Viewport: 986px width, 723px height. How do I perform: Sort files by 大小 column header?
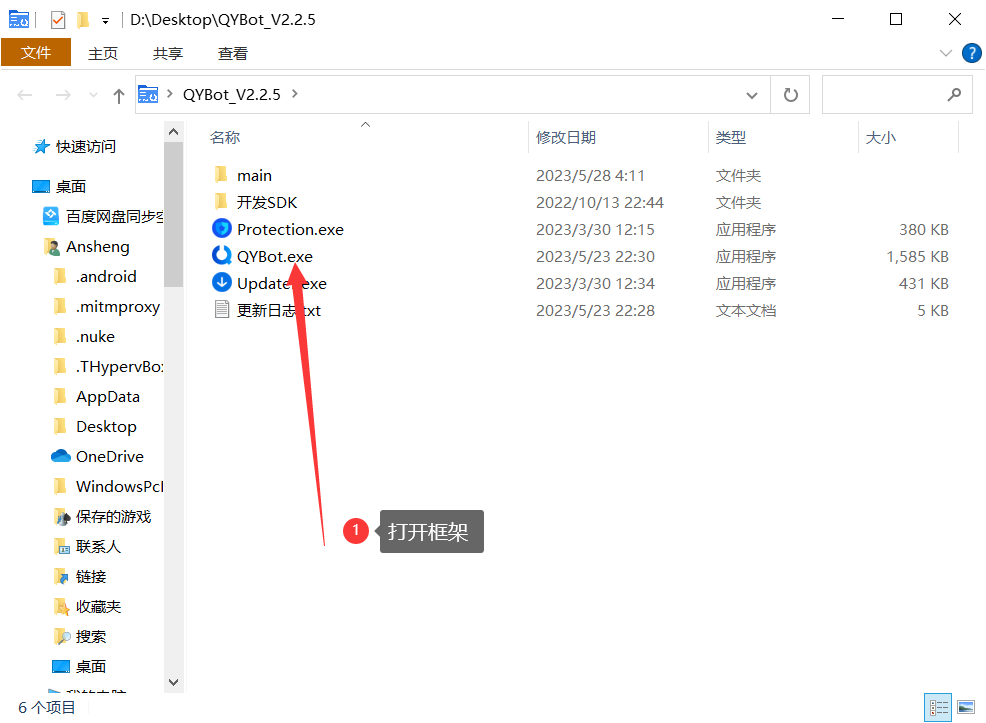pyautogui.click(x=880, y=137)
